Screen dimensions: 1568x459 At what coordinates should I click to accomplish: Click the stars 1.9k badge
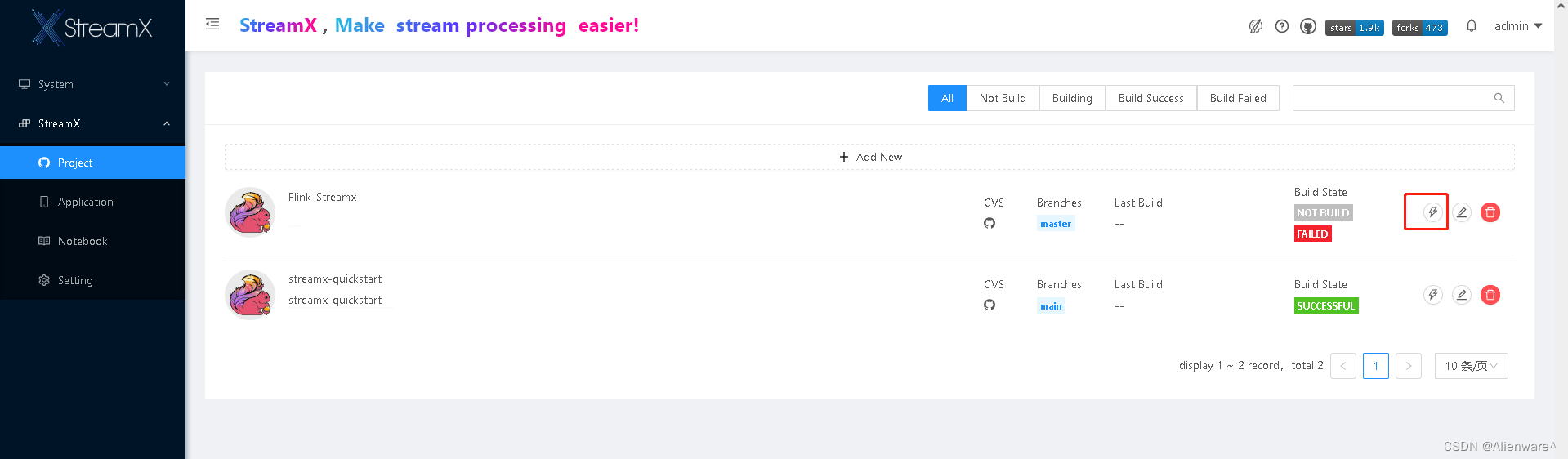1355,27
